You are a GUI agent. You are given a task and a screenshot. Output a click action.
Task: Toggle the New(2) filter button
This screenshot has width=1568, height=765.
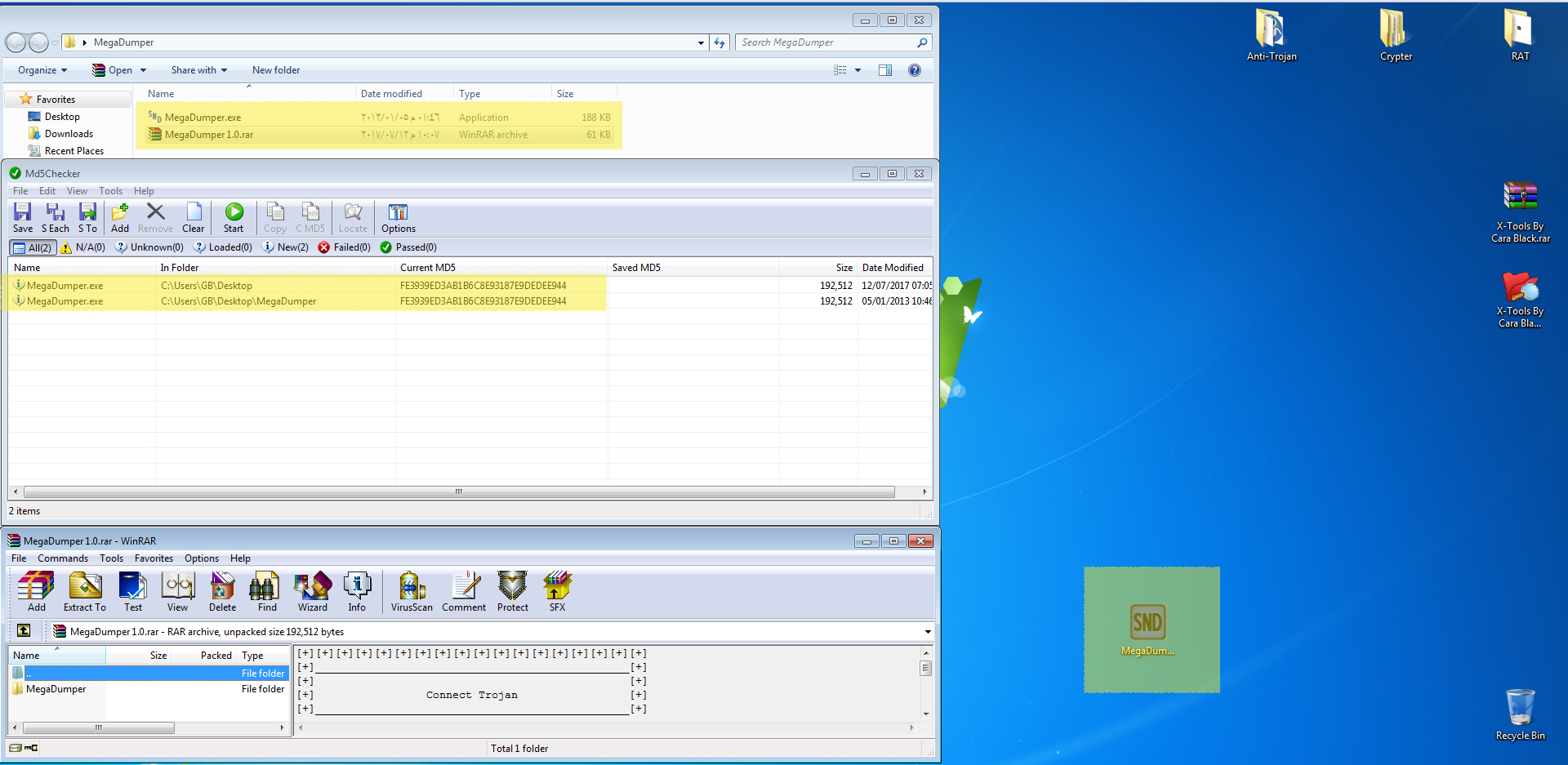(286, 247)
